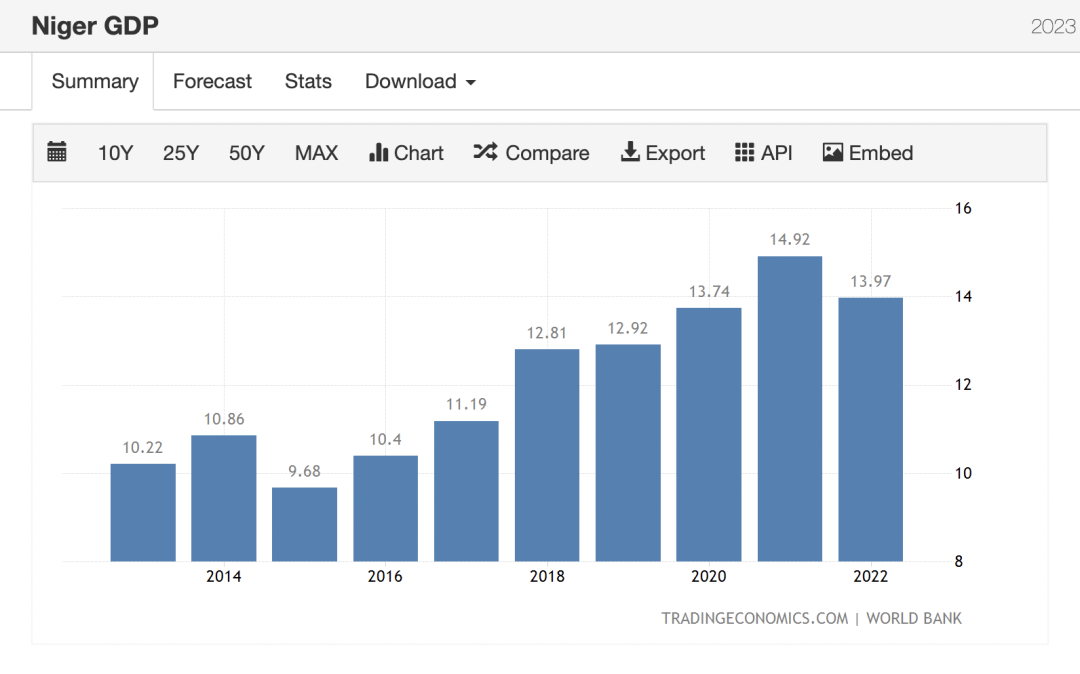Select the 25Y time range
This screenshot has width=1080, height=674.
[x=181, y=153]
